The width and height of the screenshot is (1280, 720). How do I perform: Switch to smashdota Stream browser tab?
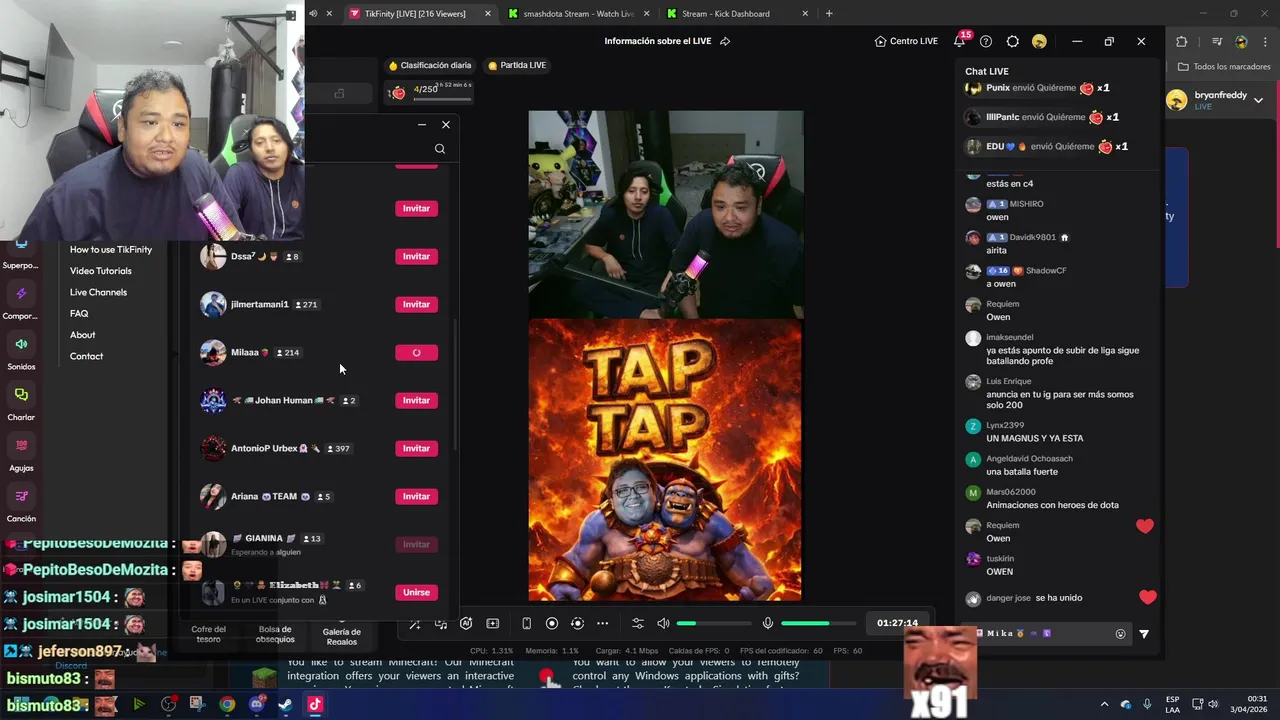tap(577, 13)
